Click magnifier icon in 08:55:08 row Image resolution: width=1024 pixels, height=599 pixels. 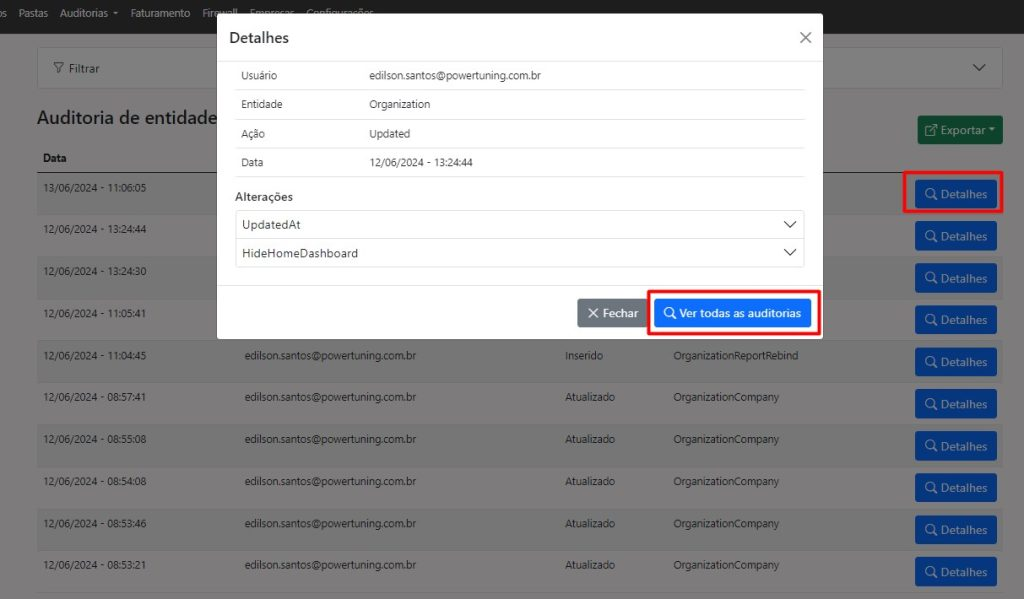pyautogui.click(x=930, y=446)
